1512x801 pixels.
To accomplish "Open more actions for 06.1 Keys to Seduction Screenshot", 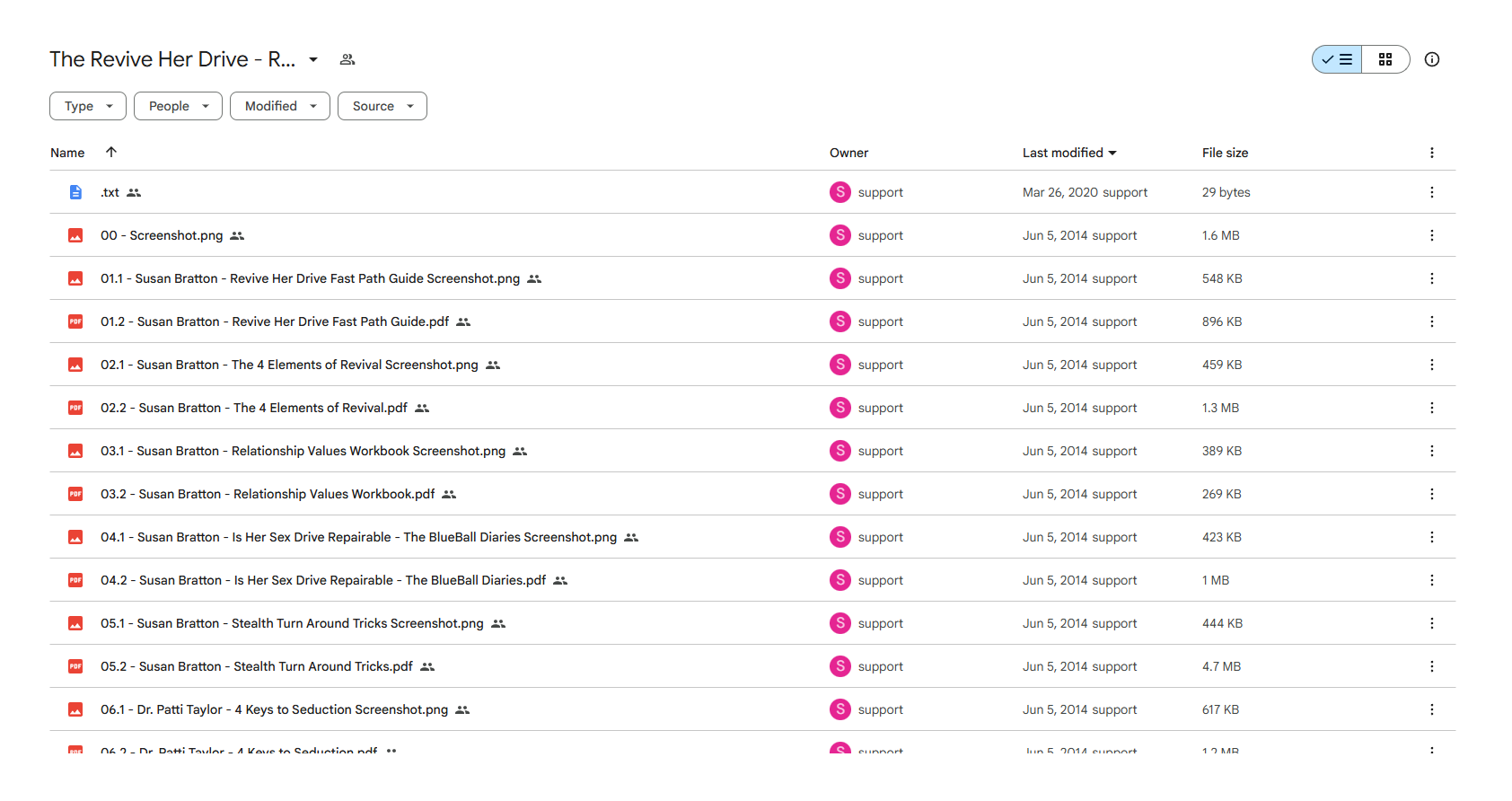I will point(1432,709).
